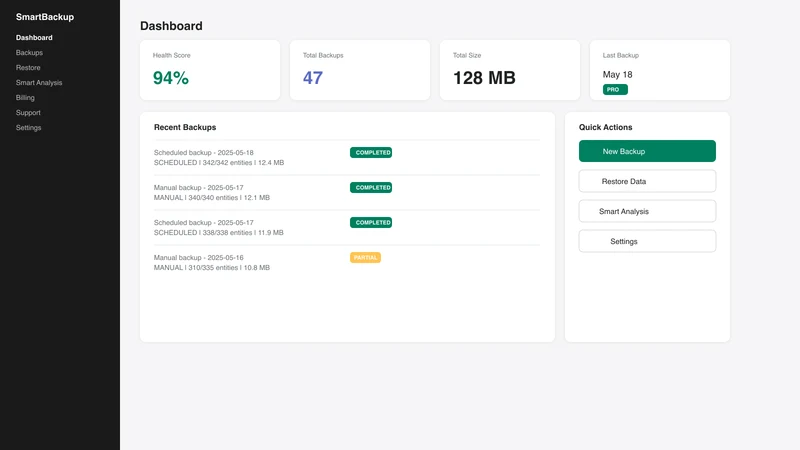
Task: Click COMPLETED badge for Scheduled backup 2025-05-17
Action: tap(371, 222)
